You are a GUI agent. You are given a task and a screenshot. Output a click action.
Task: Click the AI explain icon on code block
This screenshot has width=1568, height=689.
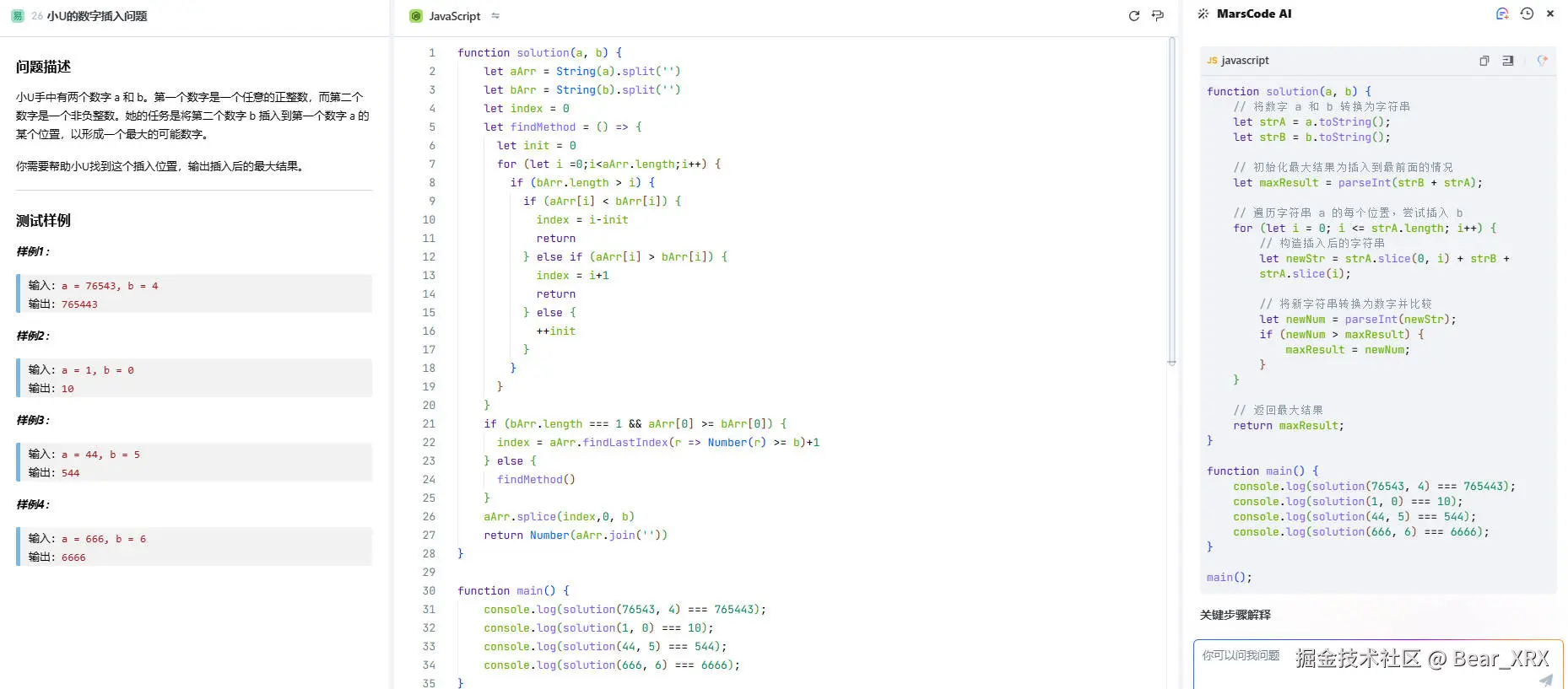(x=1542, y=61)
